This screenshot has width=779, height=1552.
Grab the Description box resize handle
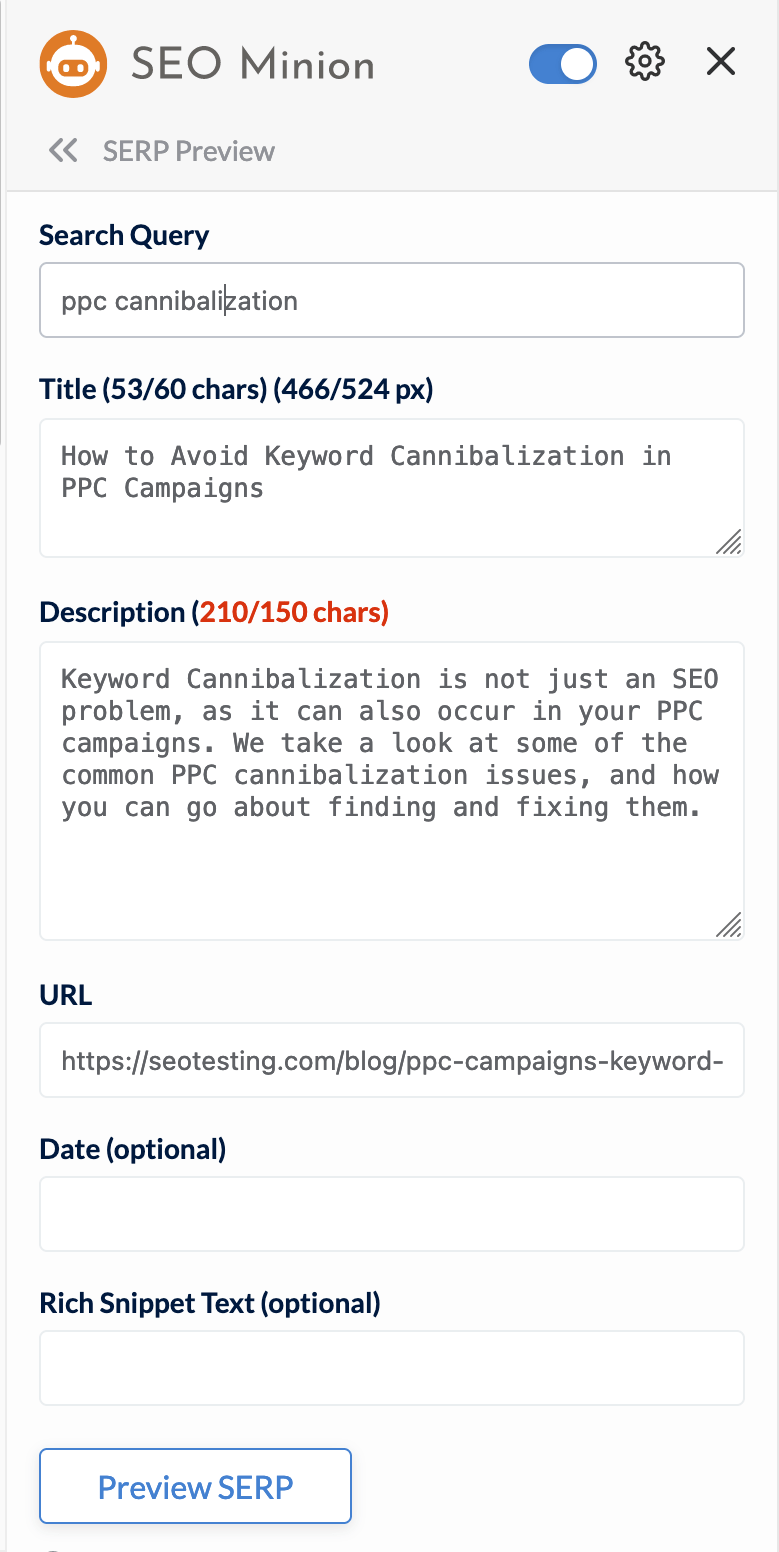pos(729,925)
